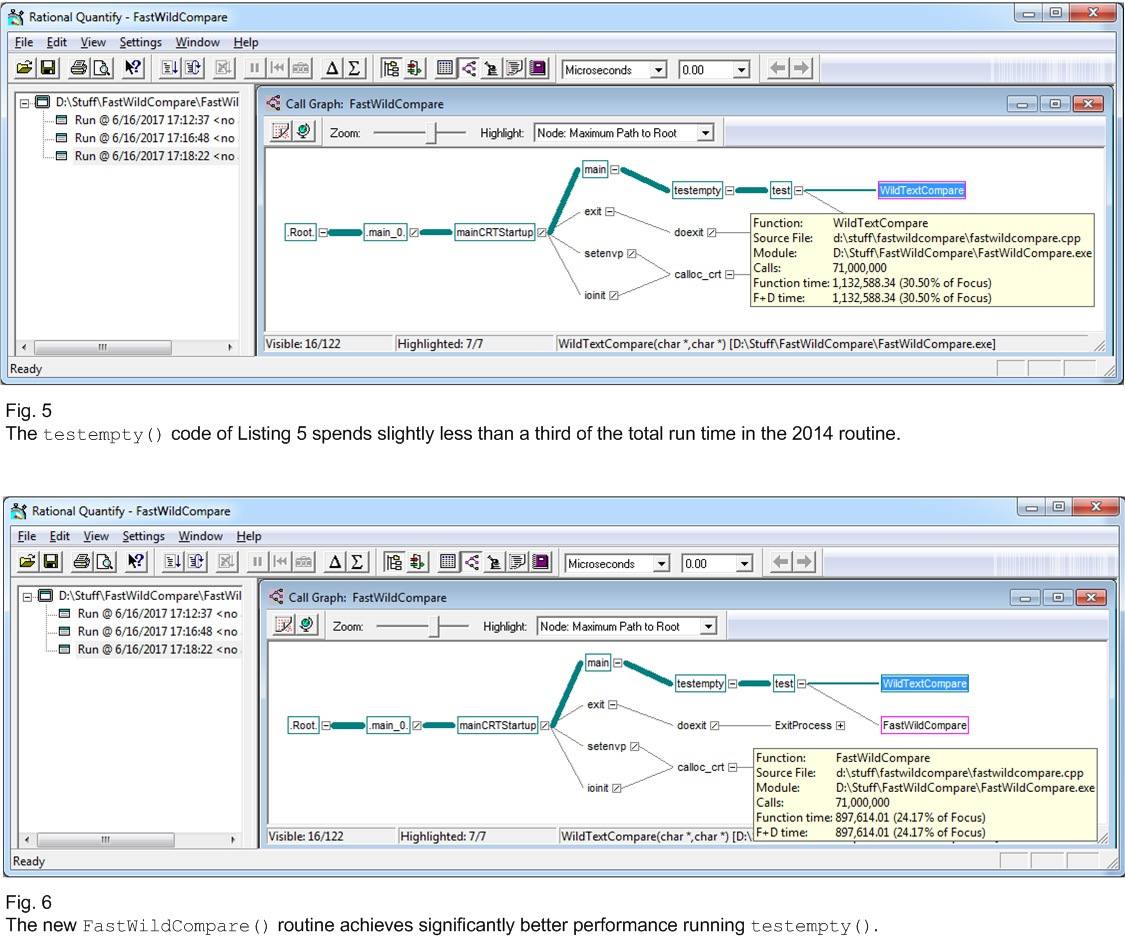Expand the ExitProcess node with the plus box
This screenshot has height=943, width=1125.
click(841, 726)
